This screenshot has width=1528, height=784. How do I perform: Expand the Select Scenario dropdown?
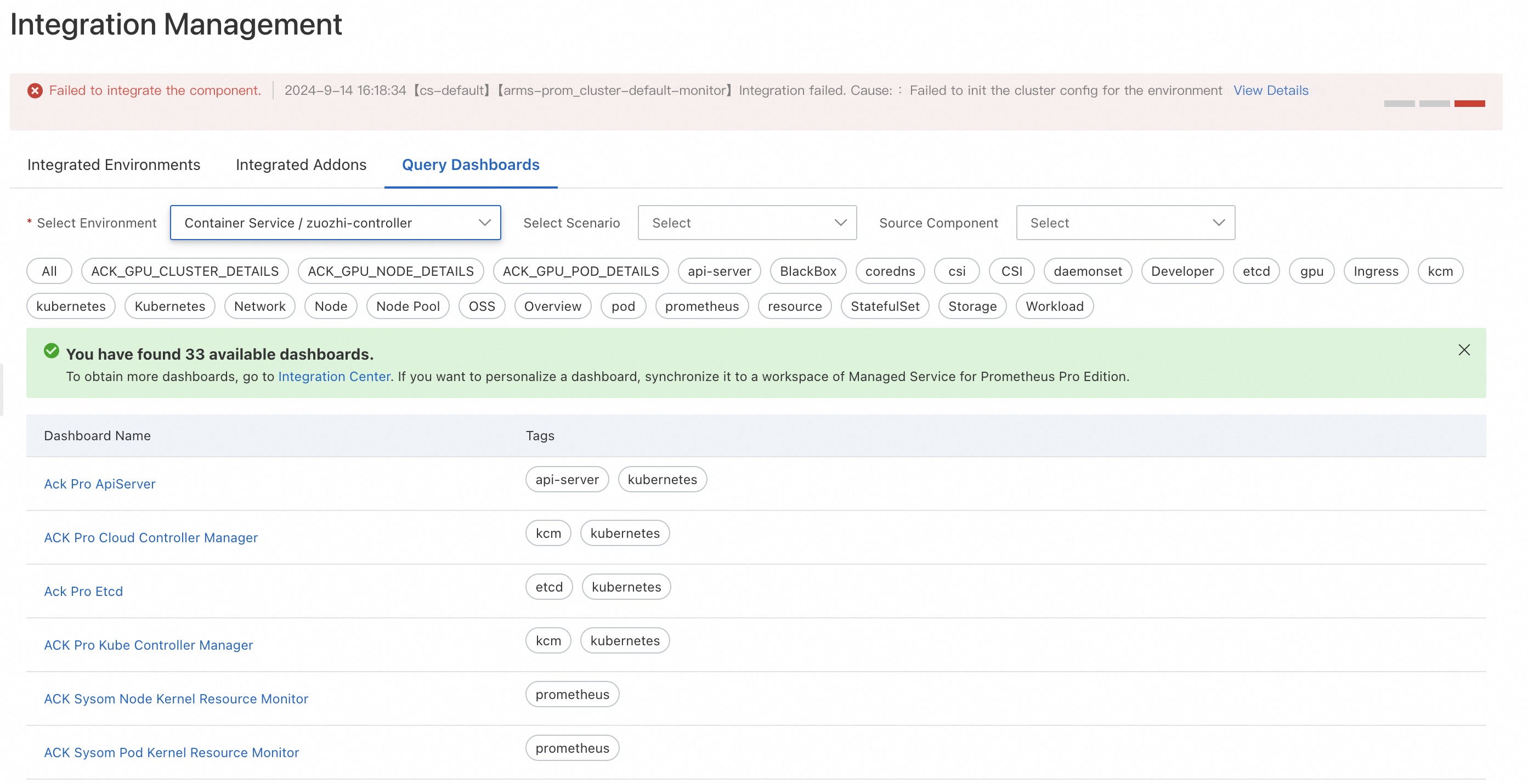point(746,223)
